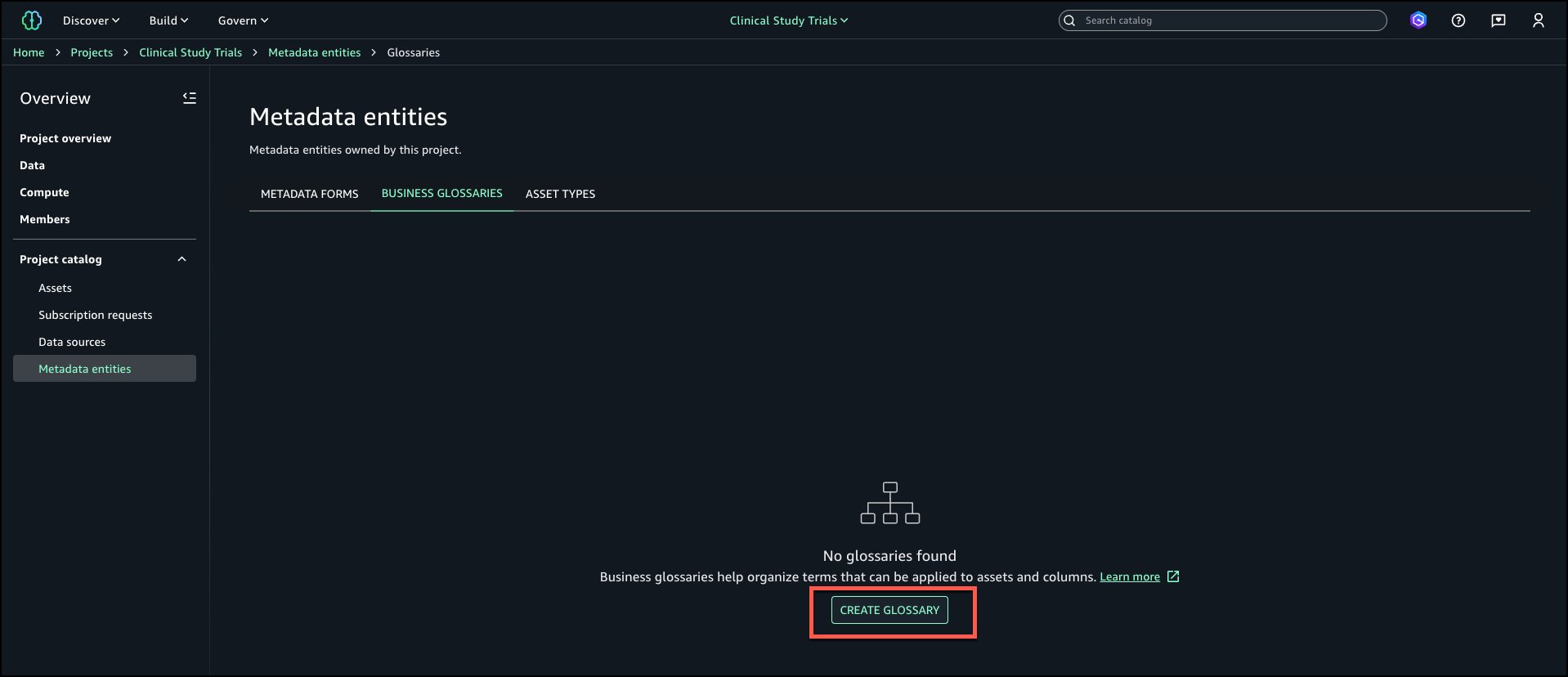Switch to the Asset Types tab
1568x677 pixels.
click(560, 194)
